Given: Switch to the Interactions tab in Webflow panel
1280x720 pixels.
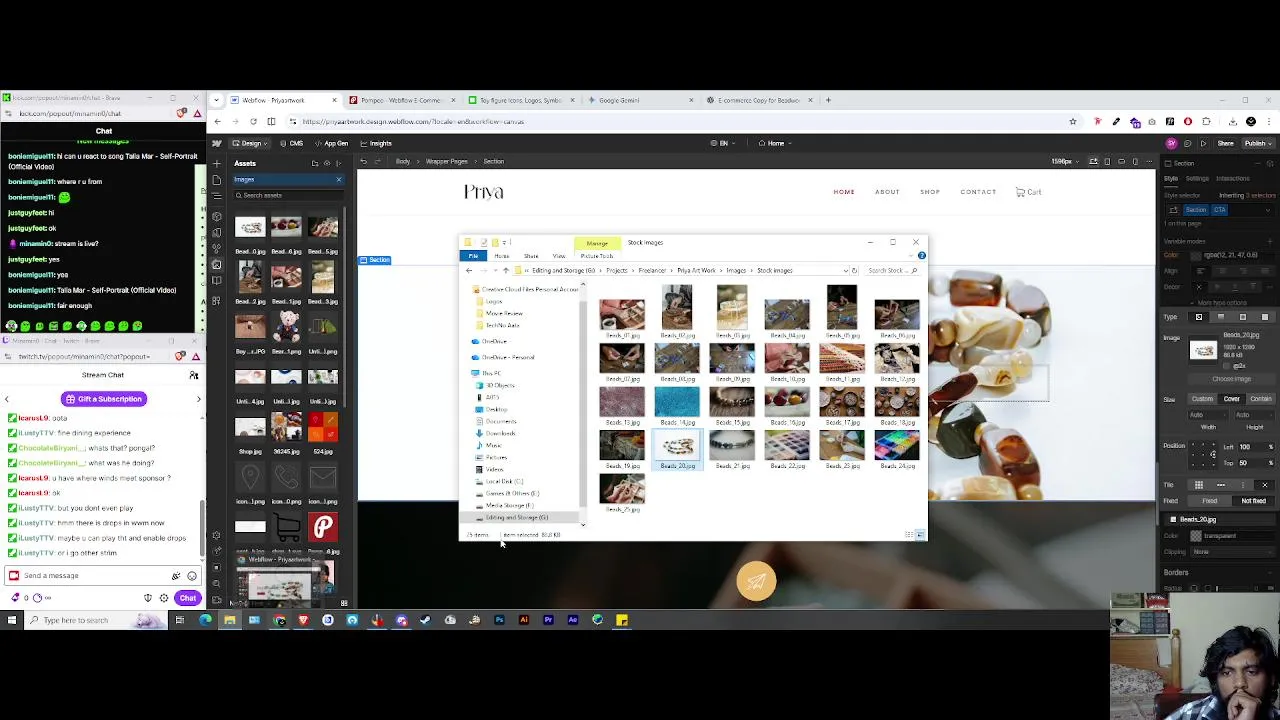Looking at the screenshot, I should click(1233, 178).
